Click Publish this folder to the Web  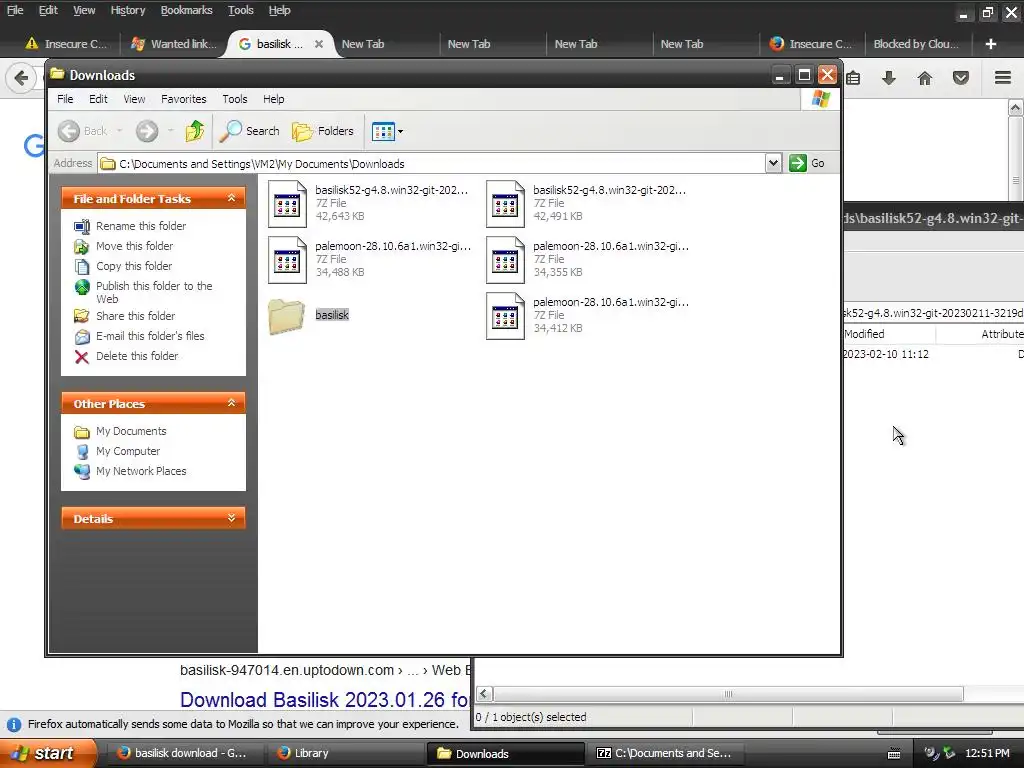153,293
